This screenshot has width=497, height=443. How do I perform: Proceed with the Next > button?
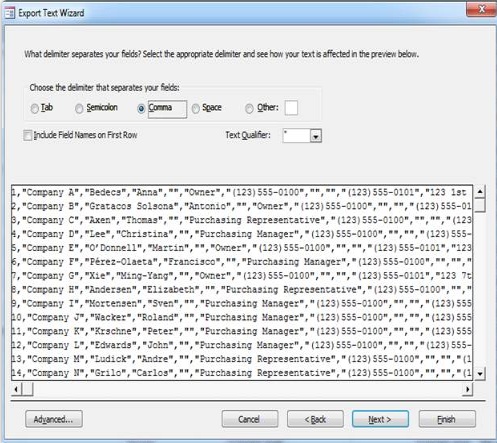coord(380,419)
